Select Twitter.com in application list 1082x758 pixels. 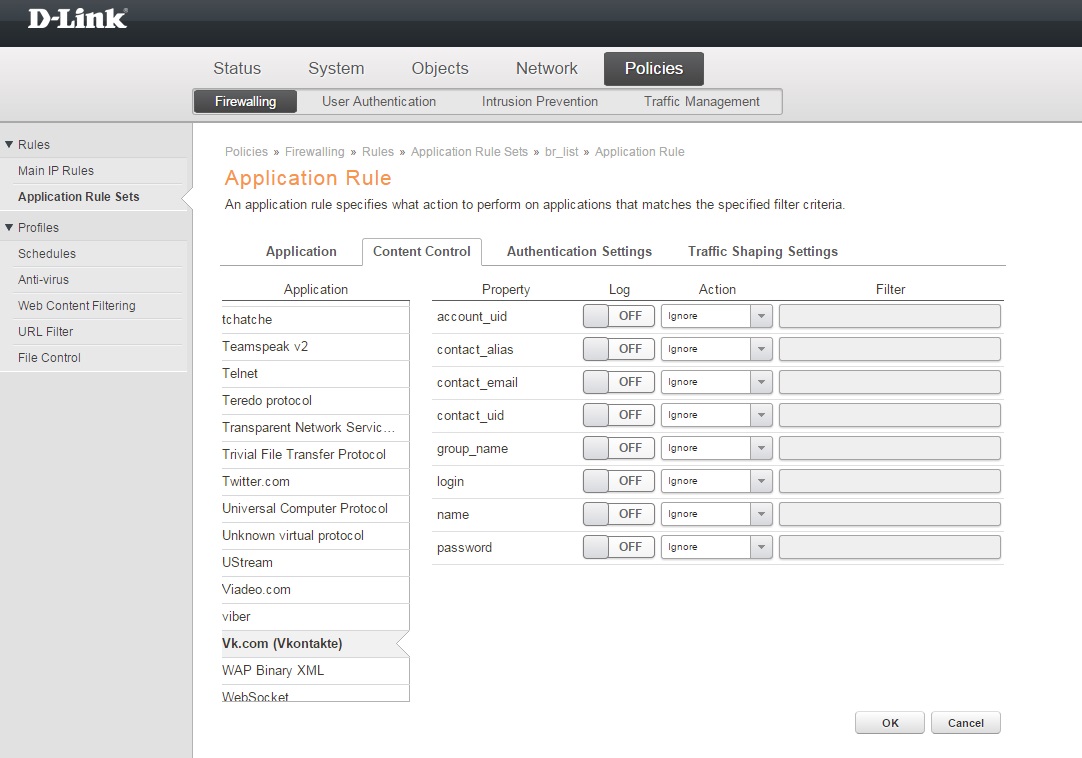pyautogui.click(x=256, y=482)
